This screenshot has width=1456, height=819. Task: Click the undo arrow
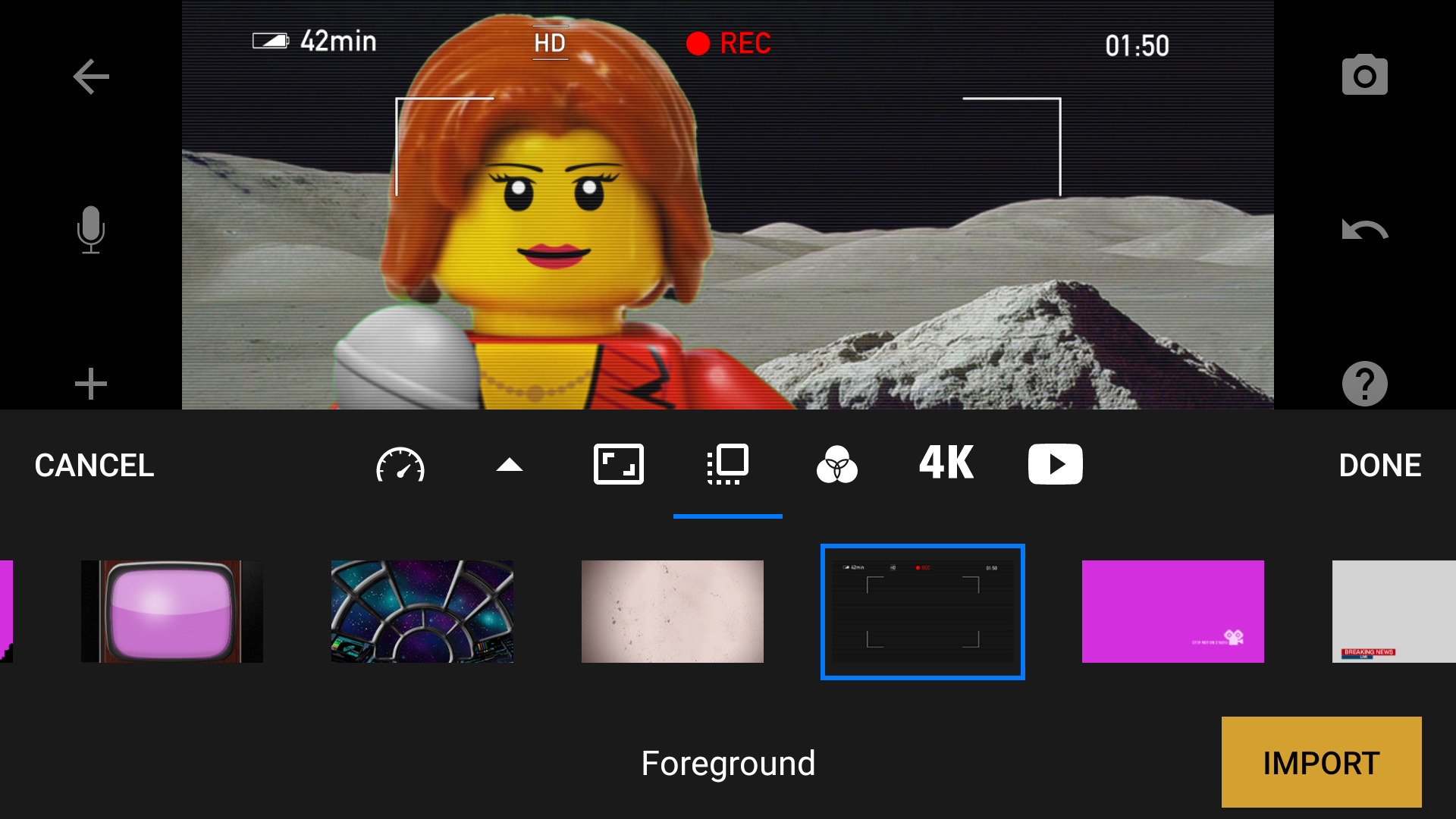[x=1363, y=231]
